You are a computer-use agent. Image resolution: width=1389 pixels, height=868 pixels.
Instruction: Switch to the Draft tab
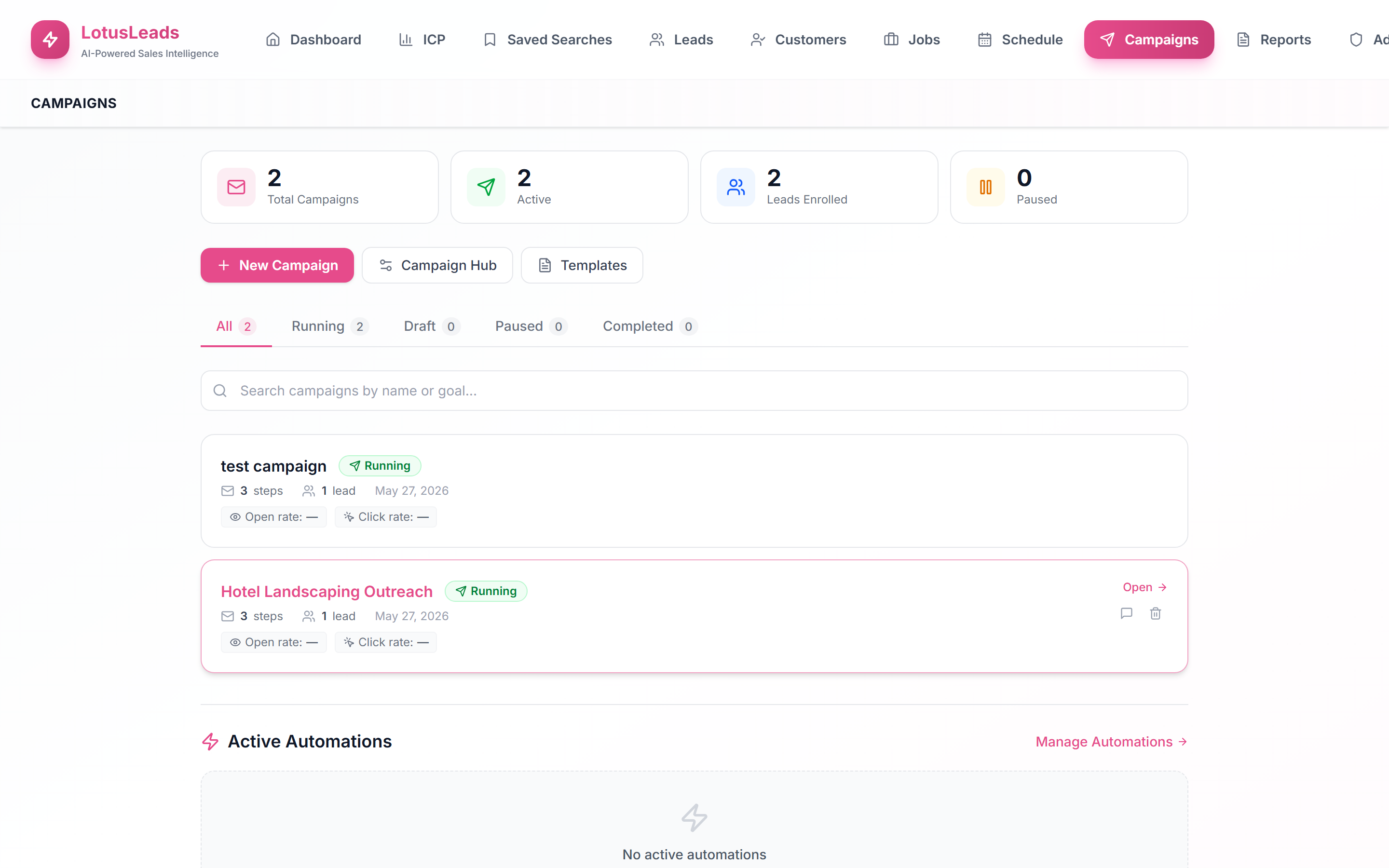432,326
